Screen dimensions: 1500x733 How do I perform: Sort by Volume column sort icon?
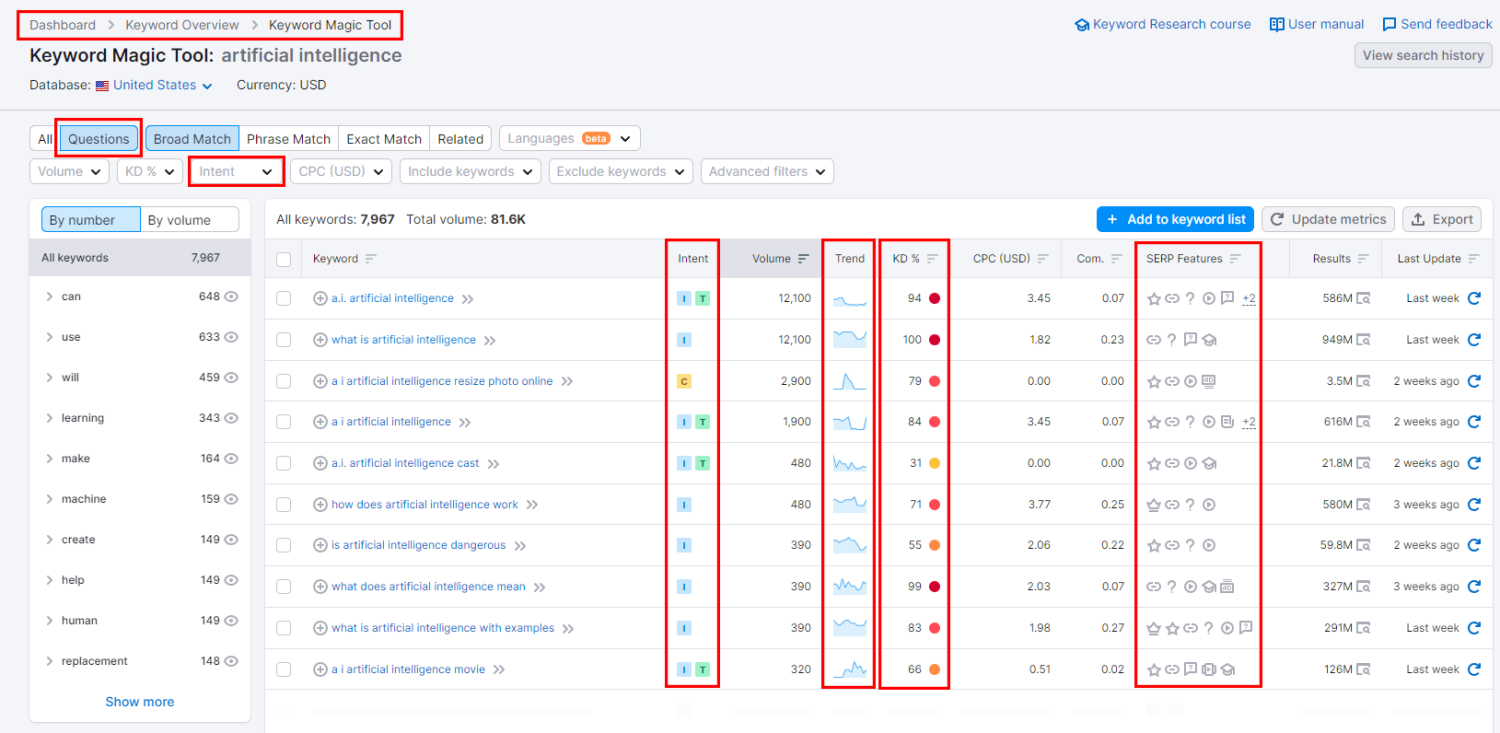(x=803, y=259)
